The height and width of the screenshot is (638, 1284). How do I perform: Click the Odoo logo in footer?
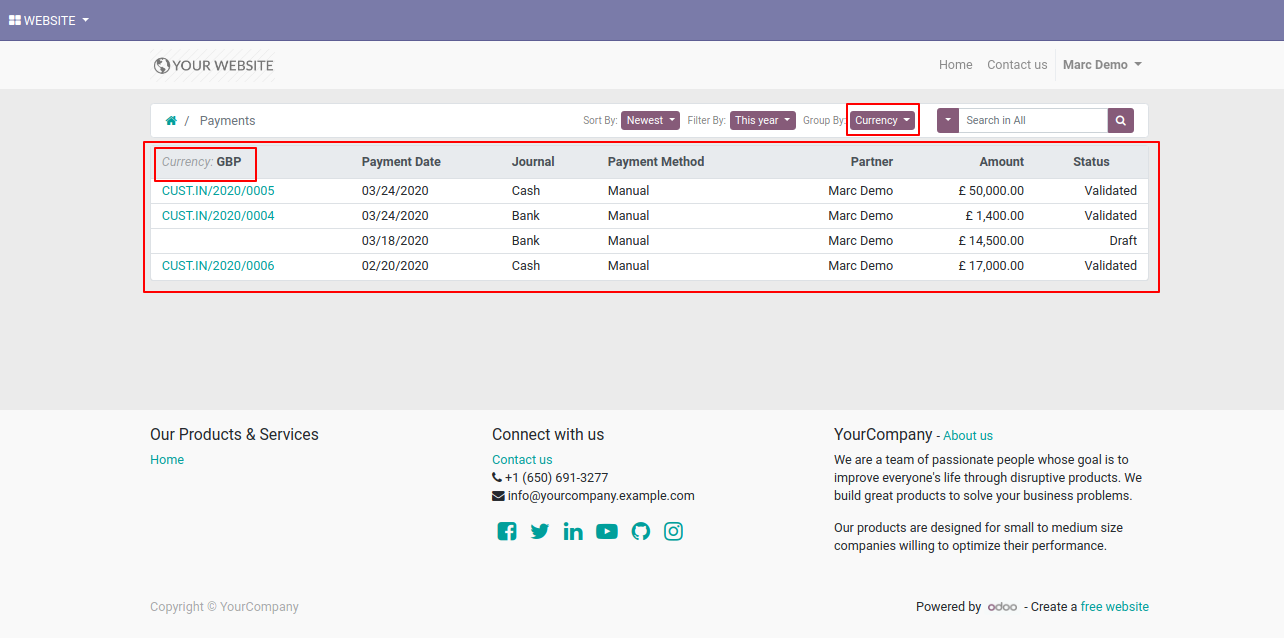point(1002,607)
